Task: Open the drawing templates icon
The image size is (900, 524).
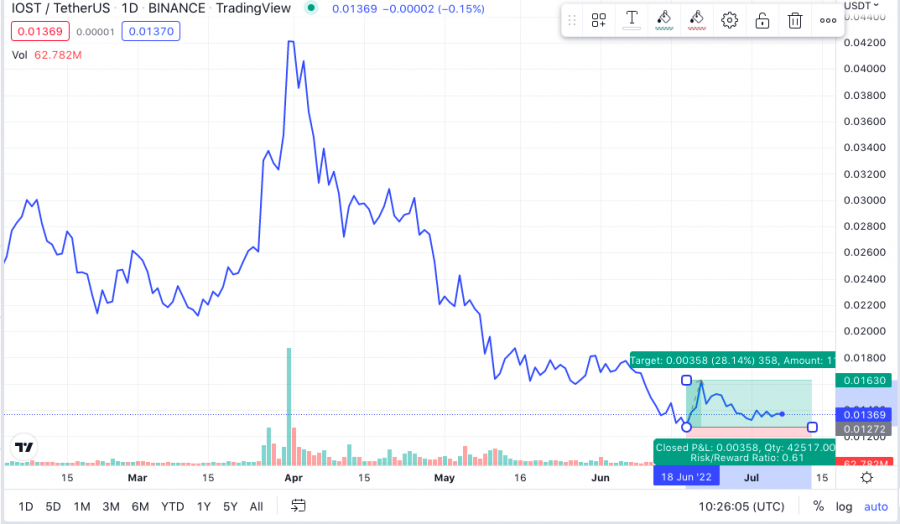Action: coord(599,21)
